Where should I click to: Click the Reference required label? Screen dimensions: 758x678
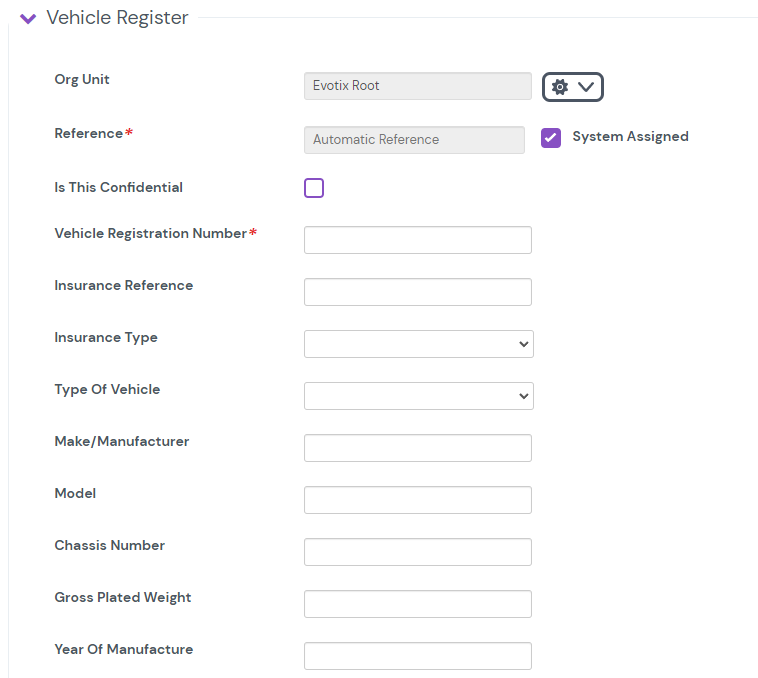click(x=93, y=133)
